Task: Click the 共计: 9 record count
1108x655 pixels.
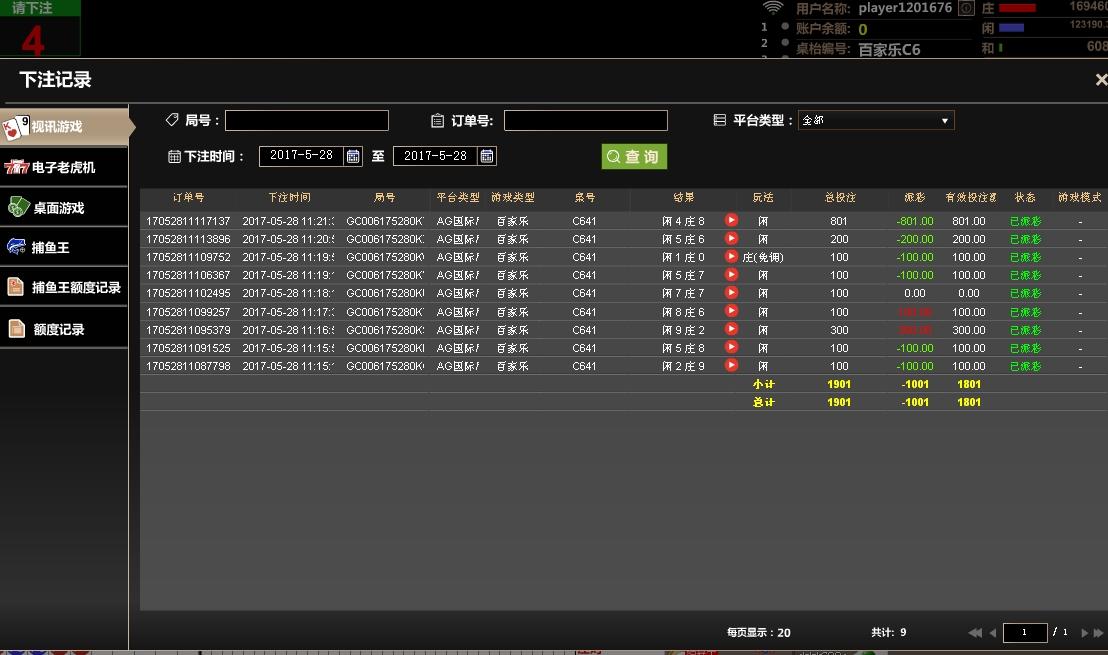Action: point(889,632)
